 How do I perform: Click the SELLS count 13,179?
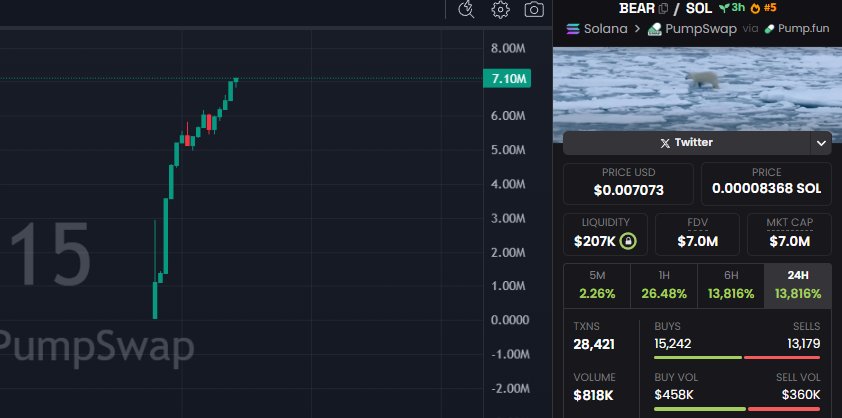tap(803, 344)
